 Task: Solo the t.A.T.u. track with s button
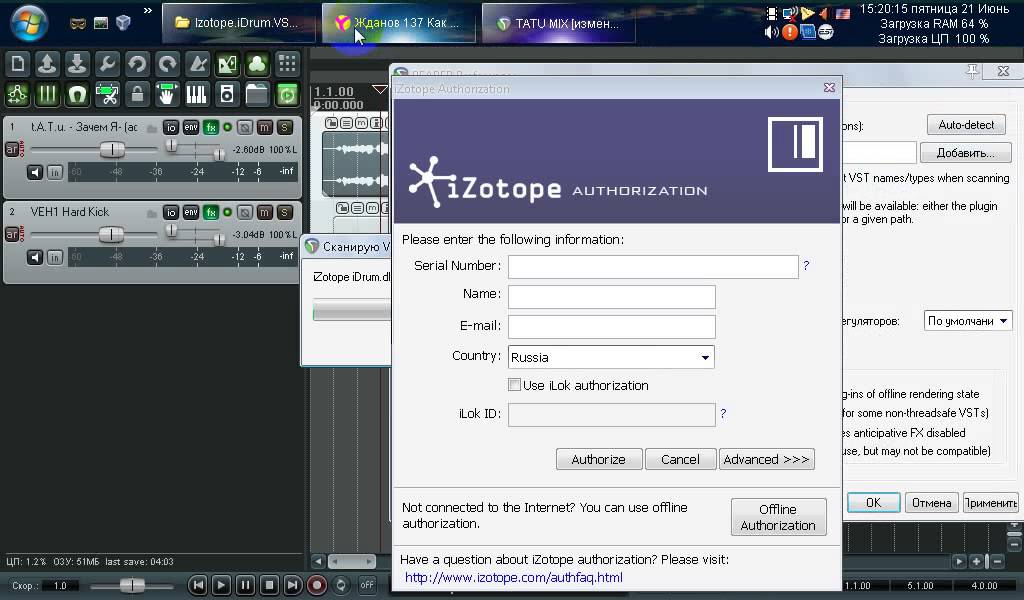284,127
